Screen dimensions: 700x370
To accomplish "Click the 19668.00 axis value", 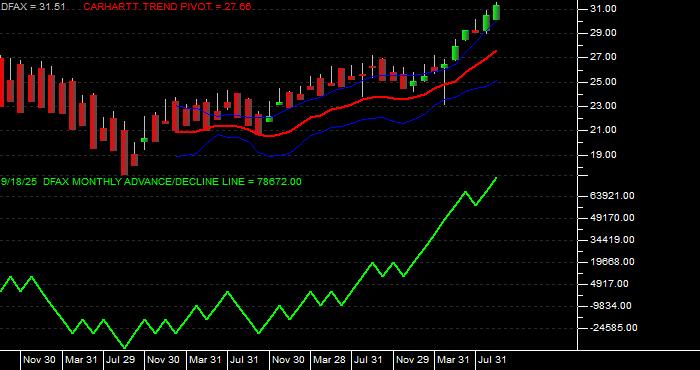I will pos(612,262).
